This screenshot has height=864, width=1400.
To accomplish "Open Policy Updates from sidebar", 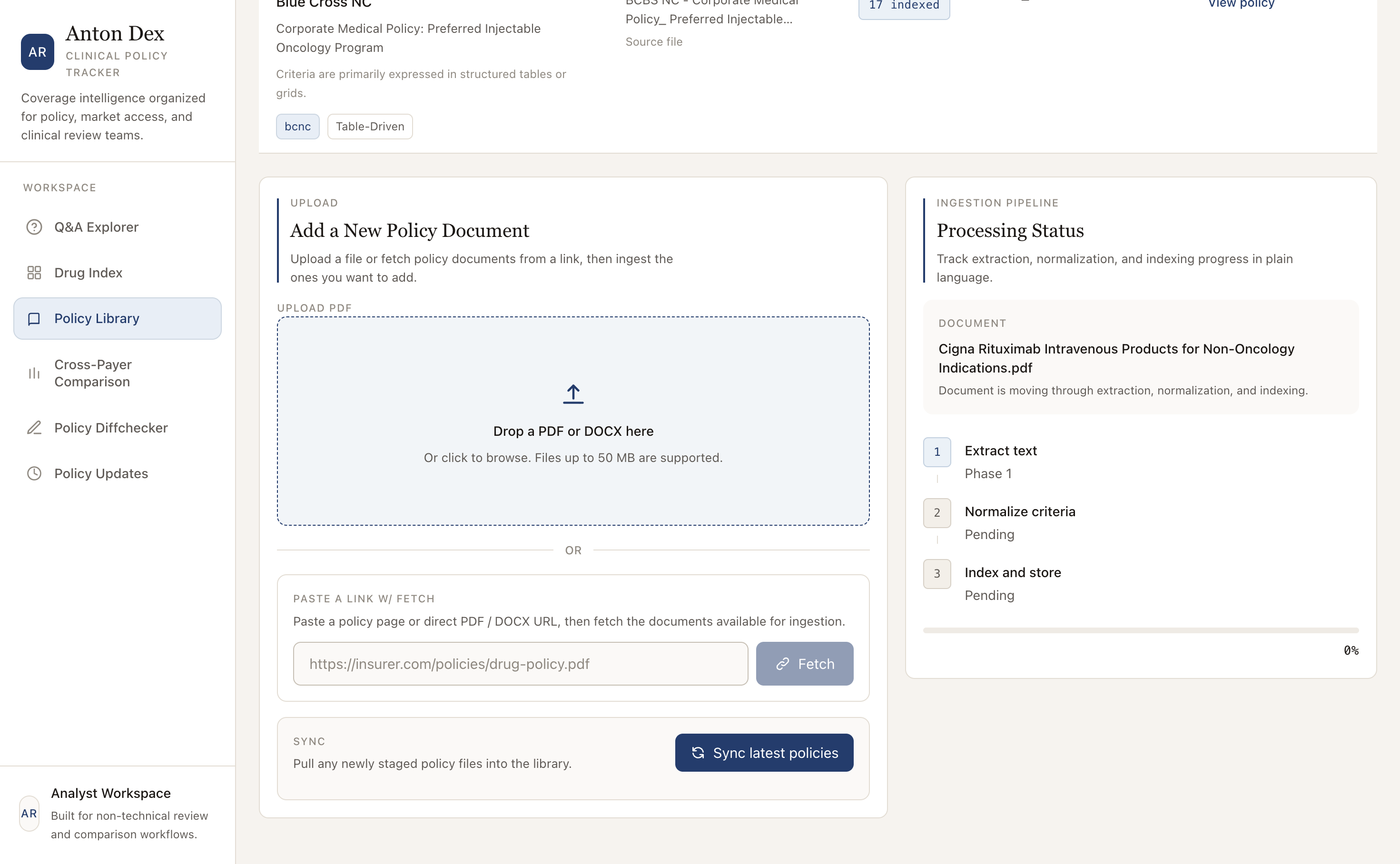I will click(x=101, y=473).
